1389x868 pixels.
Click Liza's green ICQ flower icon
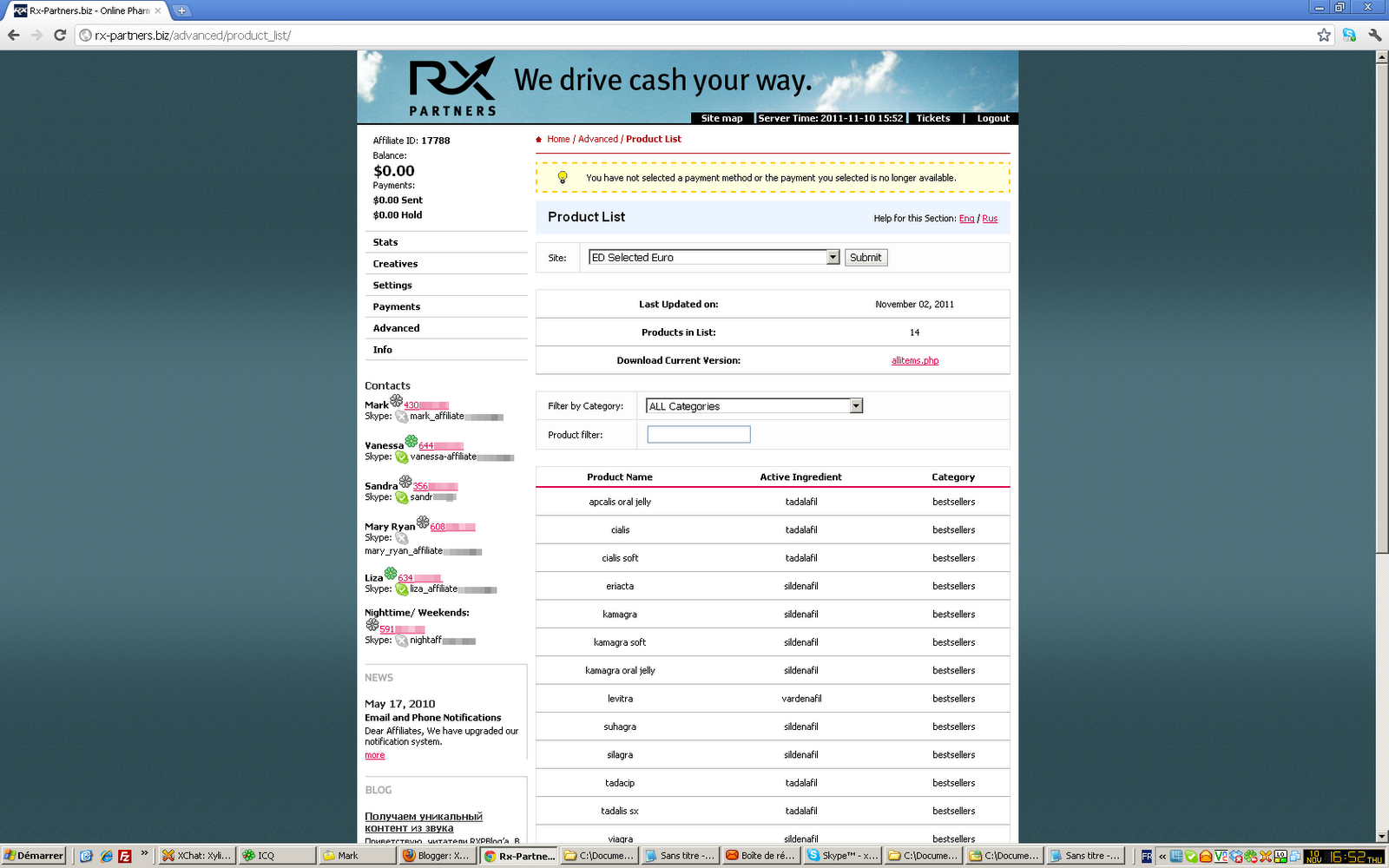point(391,574)
